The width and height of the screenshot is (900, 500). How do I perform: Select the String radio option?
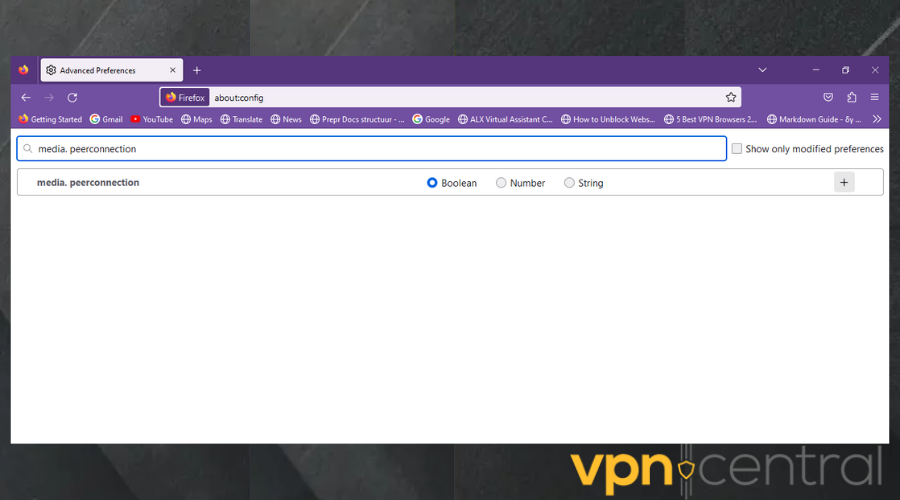tap(569, 183)
